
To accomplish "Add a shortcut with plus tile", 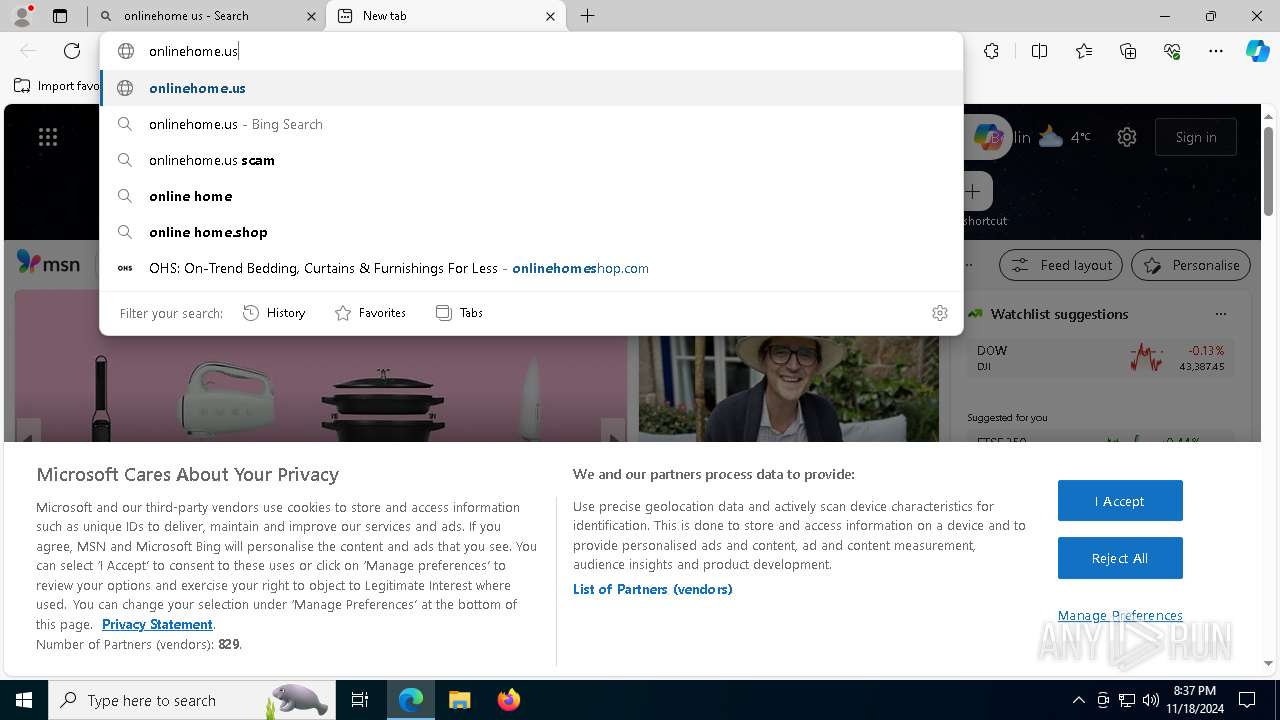I will pos(972,191).
